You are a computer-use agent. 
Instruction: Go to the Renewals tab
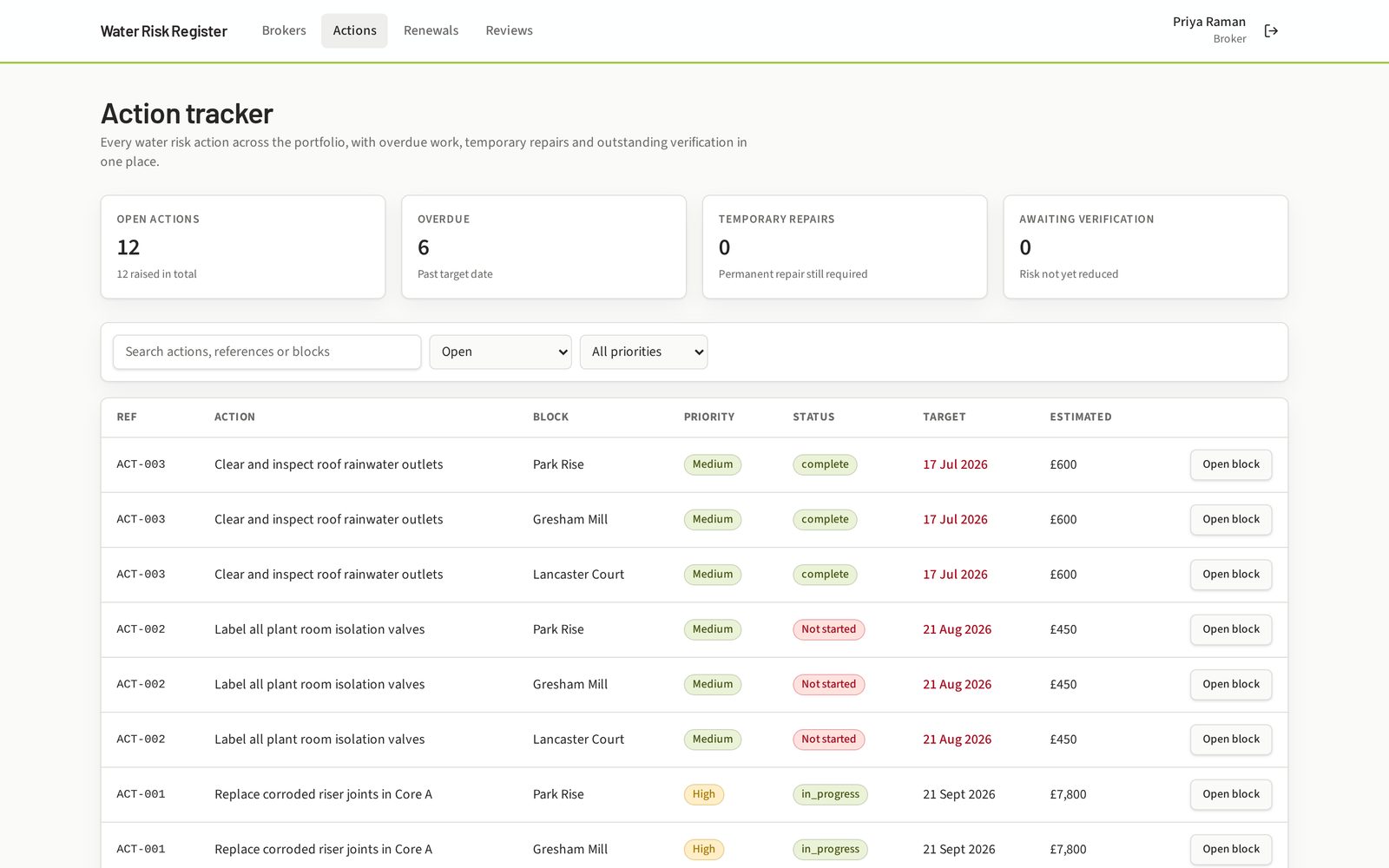431,30
